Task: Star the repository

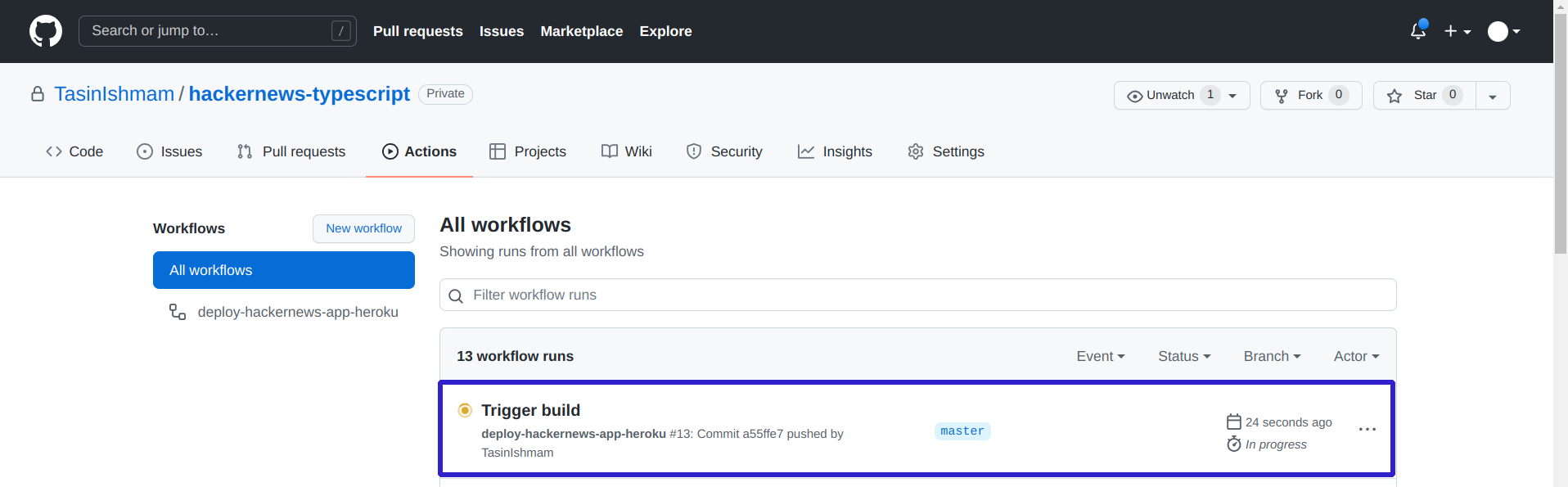Action: [x=1425, y=95]
